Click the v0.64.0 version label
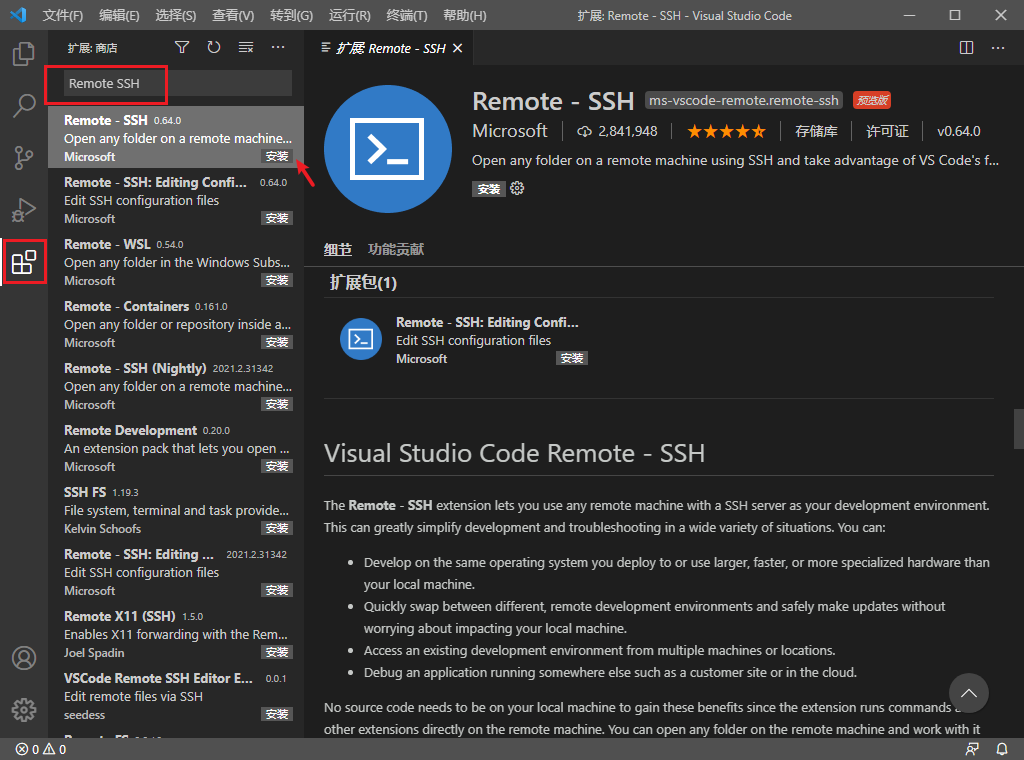The image size is (1024, 760). pyautogui.click(x=959, y=131)
